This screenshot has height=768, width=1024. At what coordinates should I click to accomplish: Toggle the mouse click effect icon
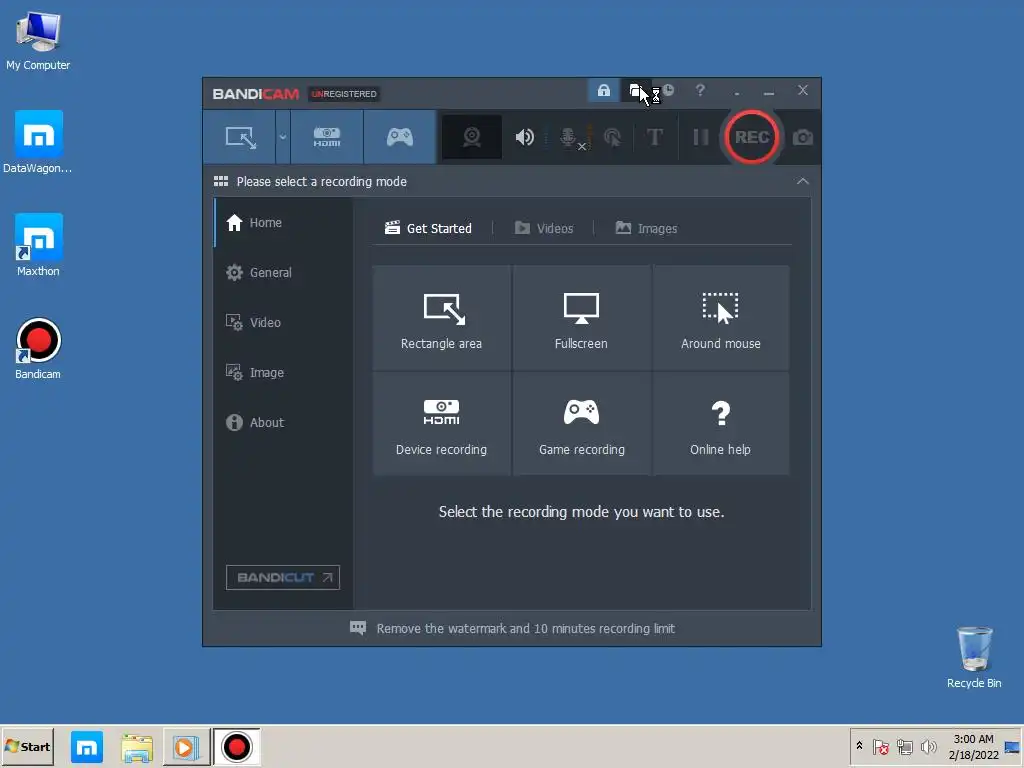[612, 137]
